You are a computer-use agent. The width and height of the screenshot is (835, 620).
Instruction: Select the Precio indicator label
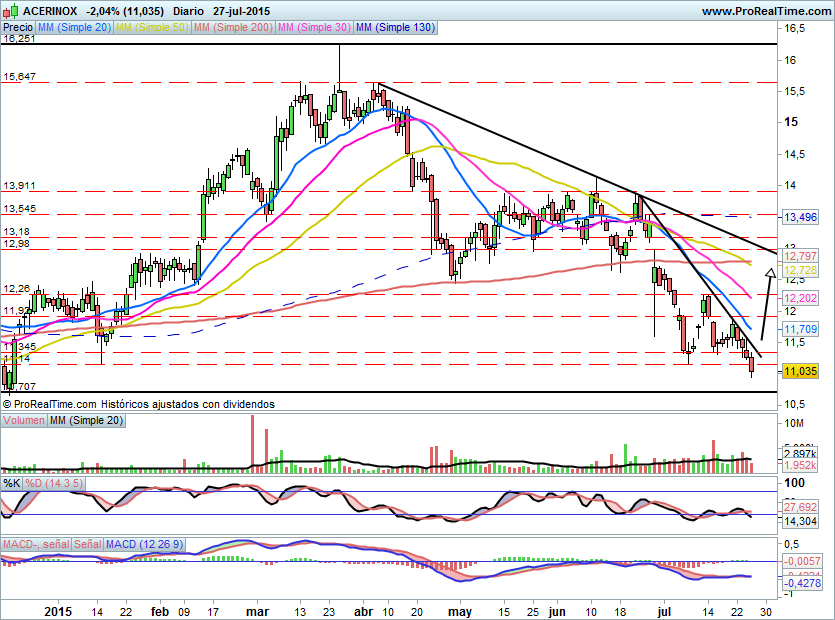click(x=18, y=27)
